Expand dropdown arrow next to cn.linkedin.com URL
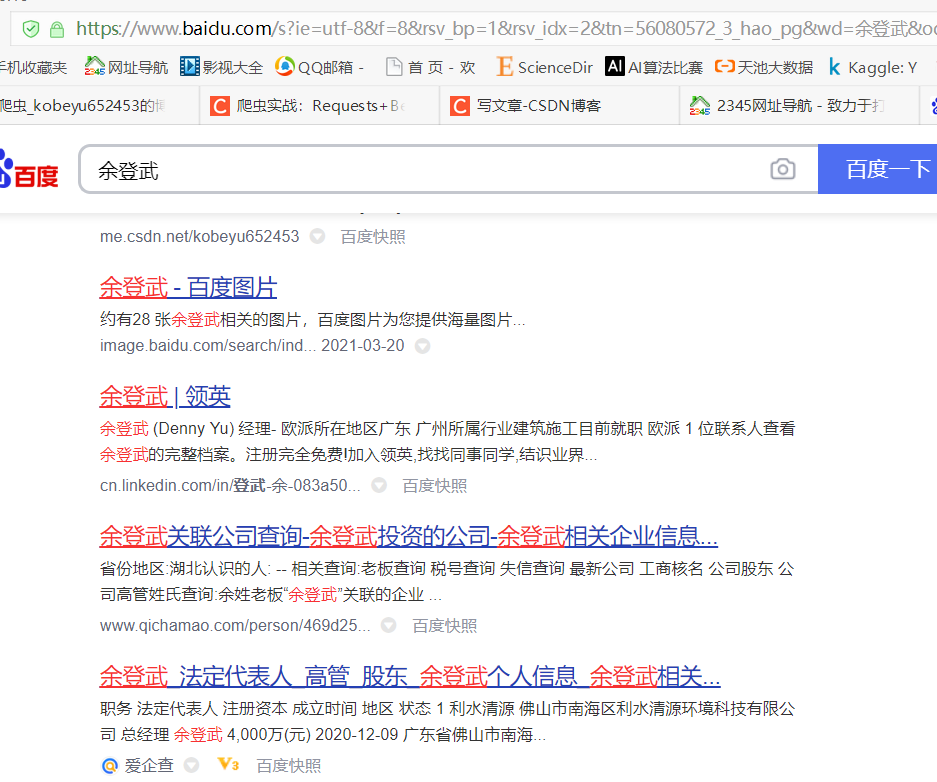Screen dimensions: 937x782 coord(379,485)
